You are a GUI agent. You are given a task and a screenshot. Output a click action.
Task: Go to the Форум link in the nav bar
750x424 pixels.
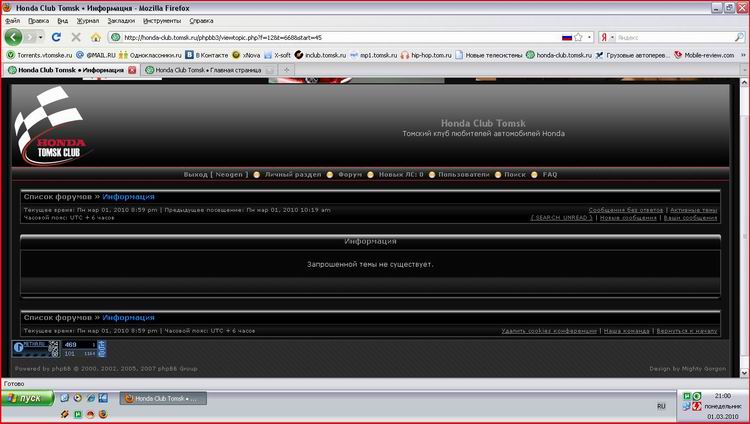coord(350,175)
